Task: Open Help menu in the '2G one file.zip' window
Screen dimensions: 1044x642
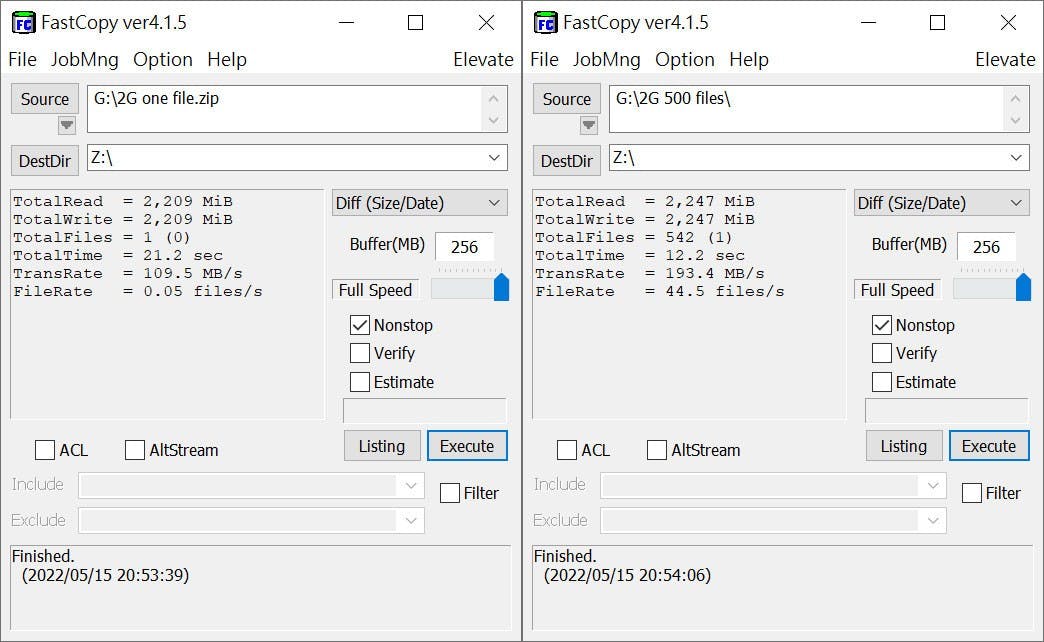Action: 226,59
